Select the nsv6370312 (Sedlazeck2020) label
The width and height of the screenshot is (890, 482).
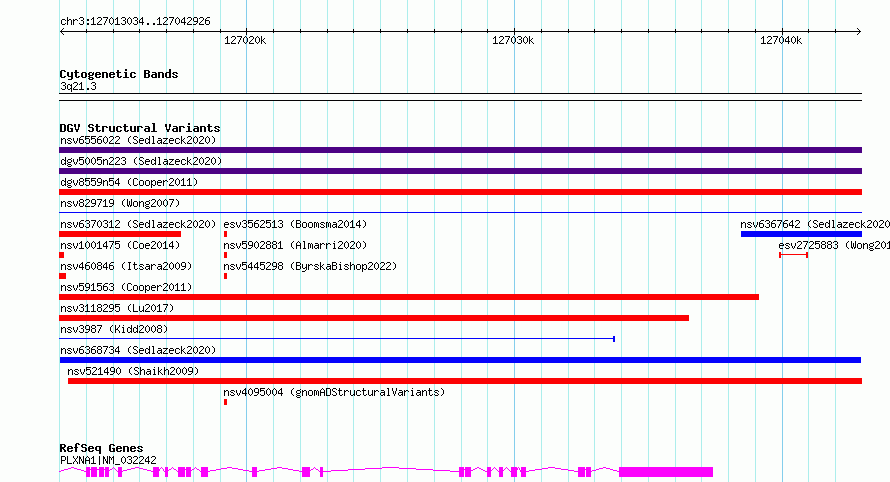(x=138, y=224)
